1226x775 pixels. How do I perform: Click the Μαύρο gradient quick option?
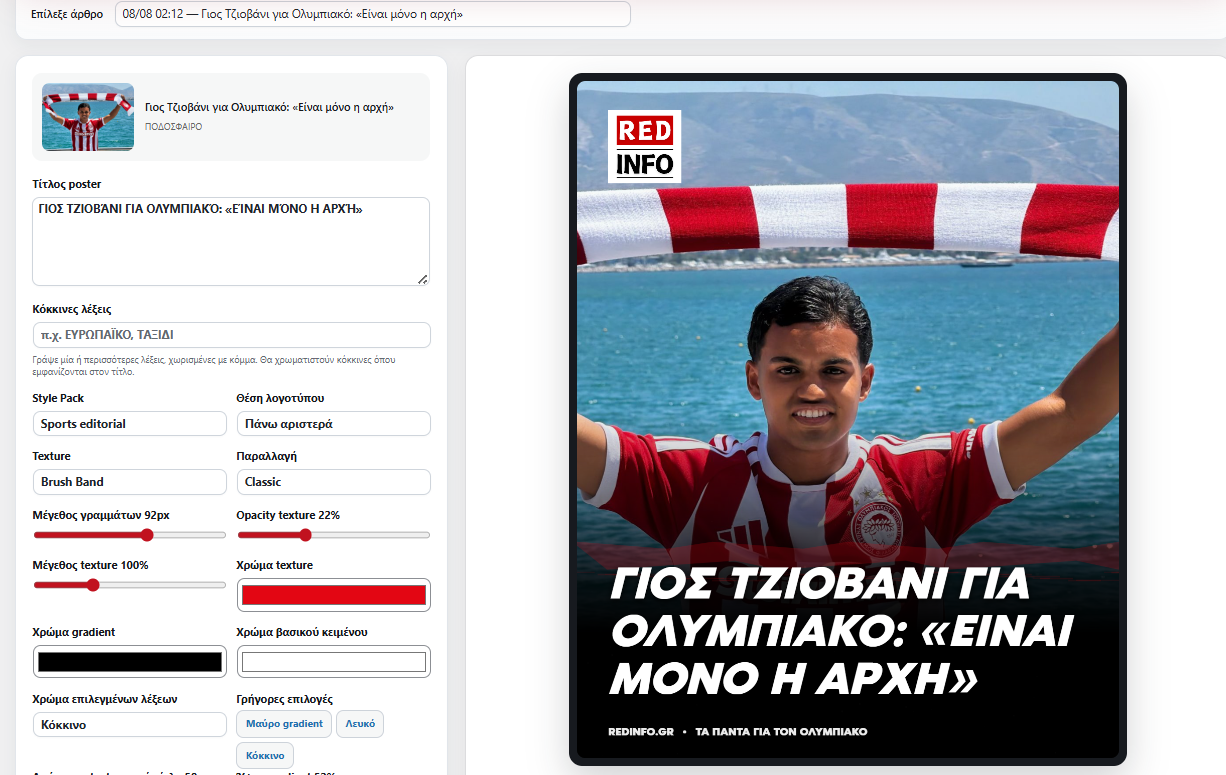coord(284,724)
